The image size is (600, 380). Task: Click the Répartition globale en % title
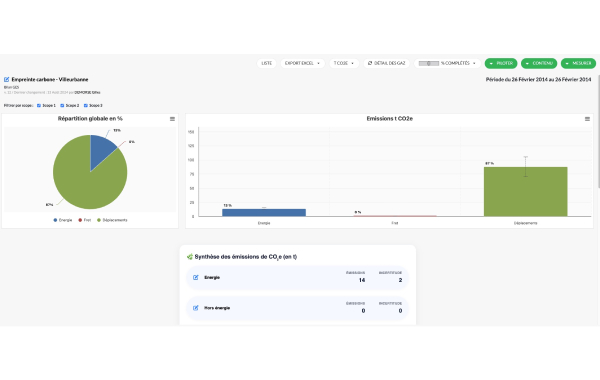click(90, 119)
